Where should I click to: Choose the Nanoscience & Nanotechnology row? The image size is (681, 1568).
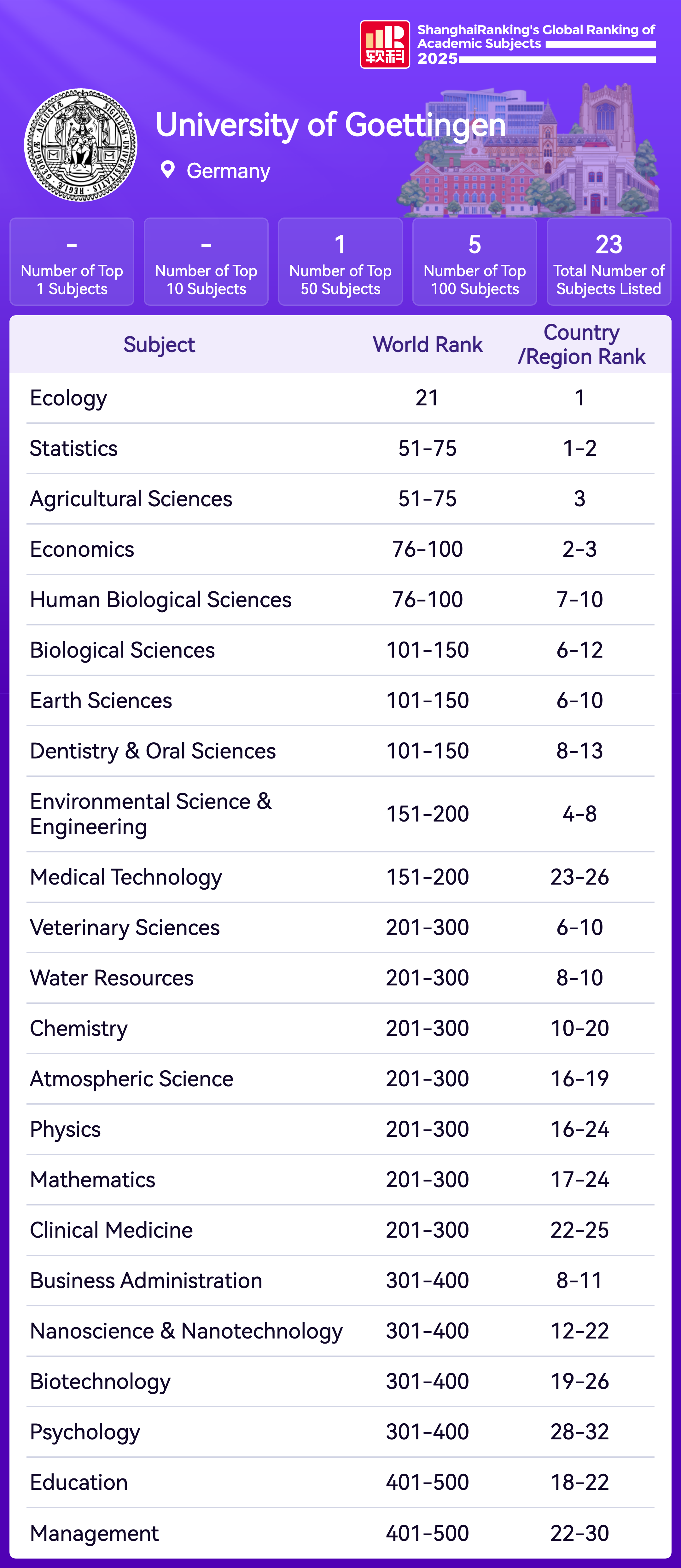pos(186,1331)
